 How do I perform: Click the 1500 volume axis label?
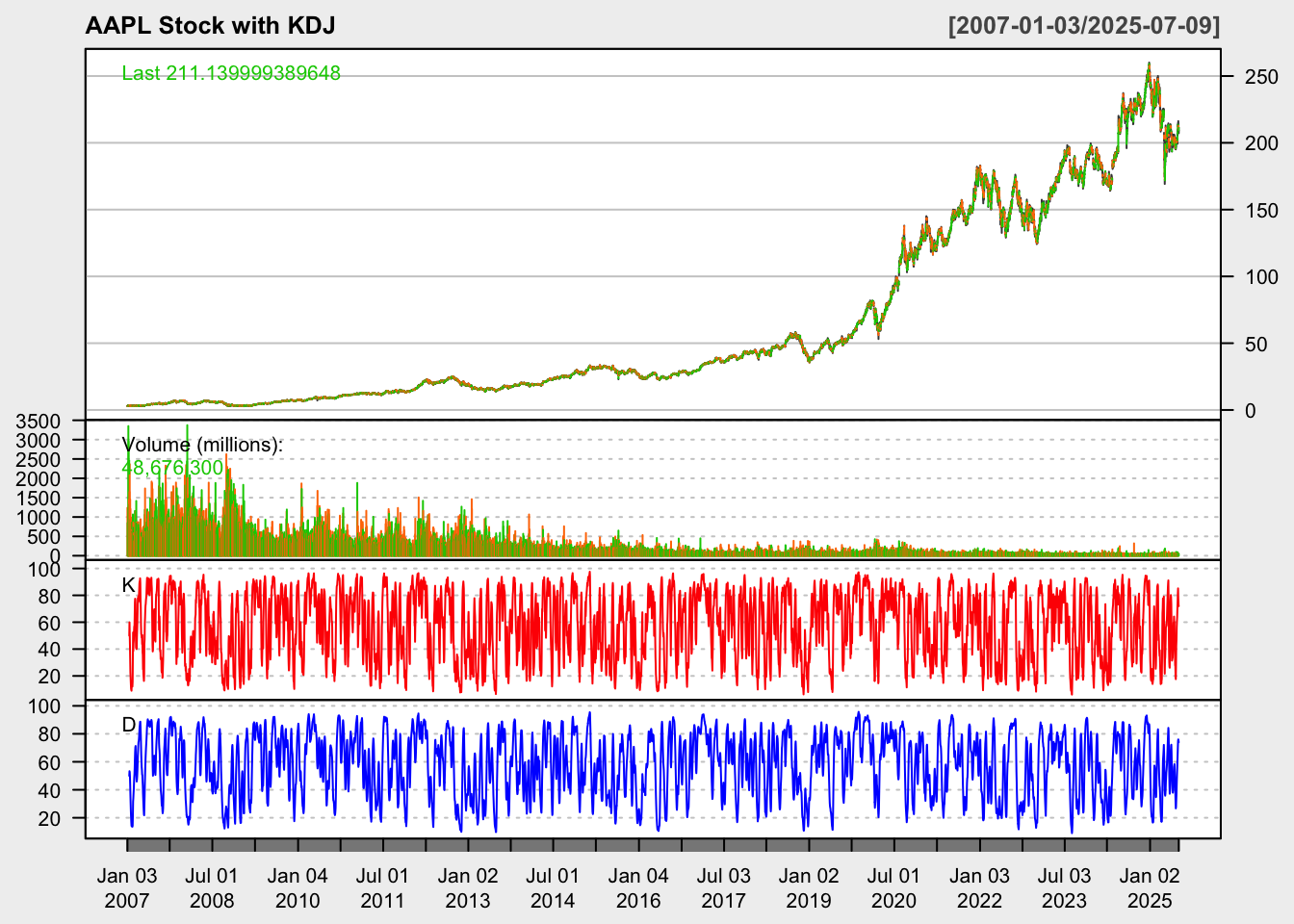pyautogui.click(x=39, y=499)
